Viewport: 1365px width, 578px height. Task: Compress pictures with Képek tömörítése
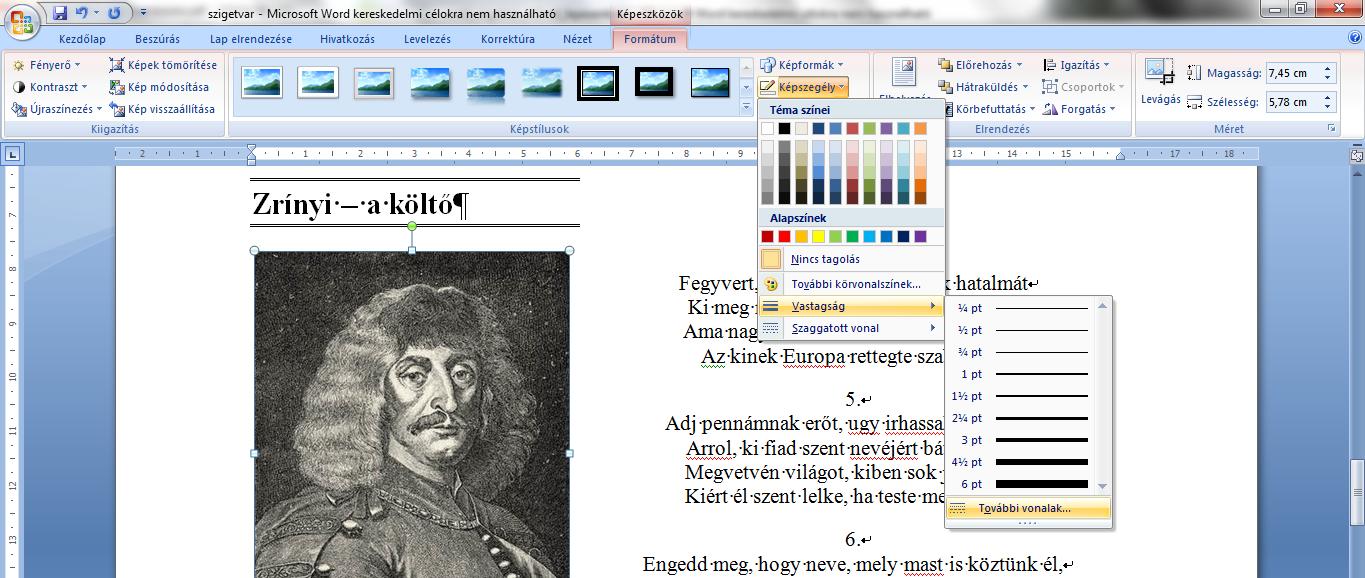pos(163,65)
